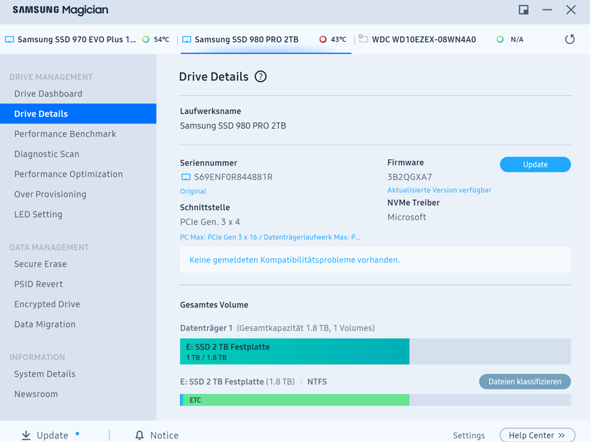Click the Samsung Magician logo
Viewport: 590px width, 442px height.
(x=60, y=10)
